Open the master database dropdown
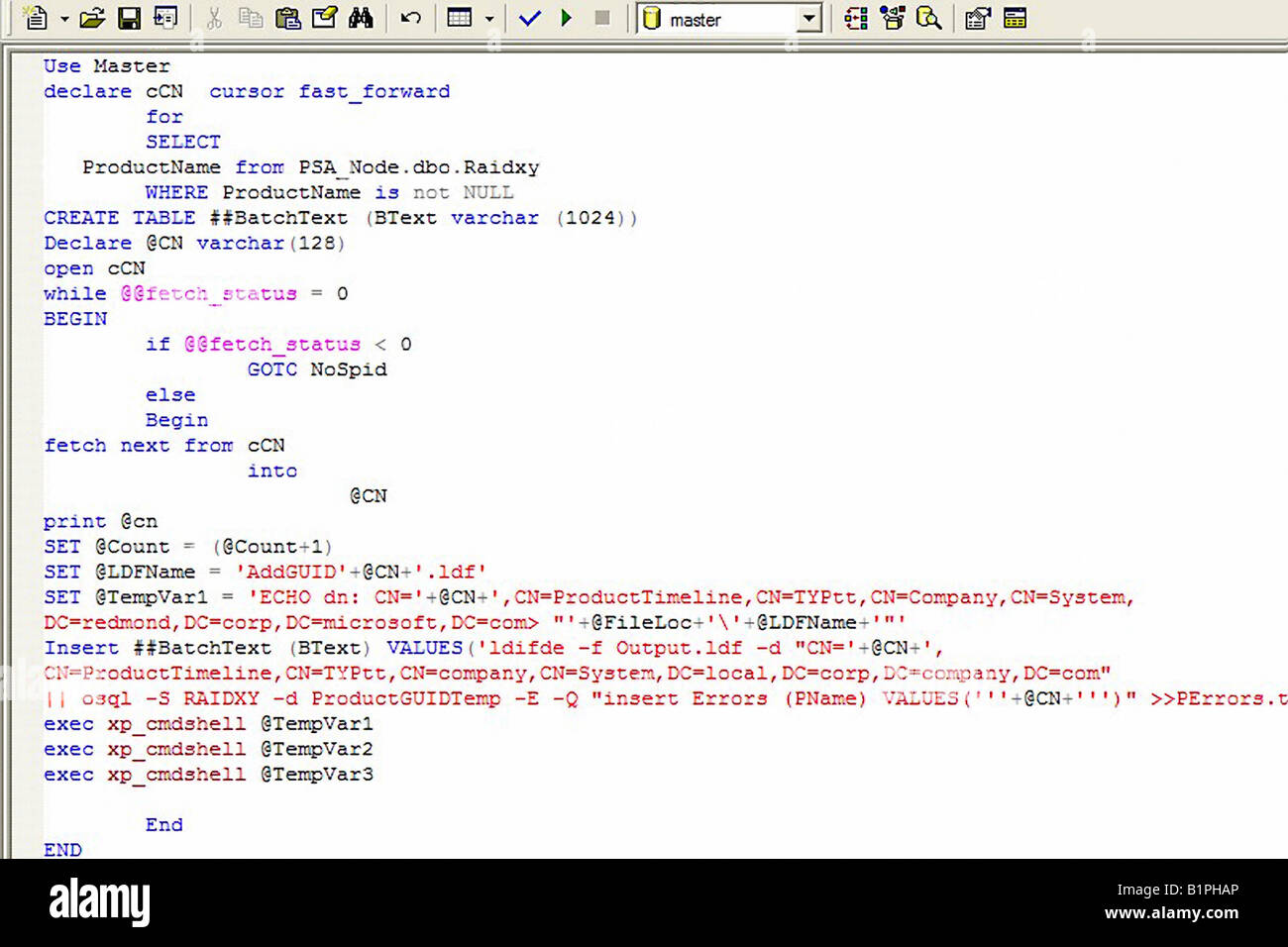1288x947 pixels. [810, 19]
